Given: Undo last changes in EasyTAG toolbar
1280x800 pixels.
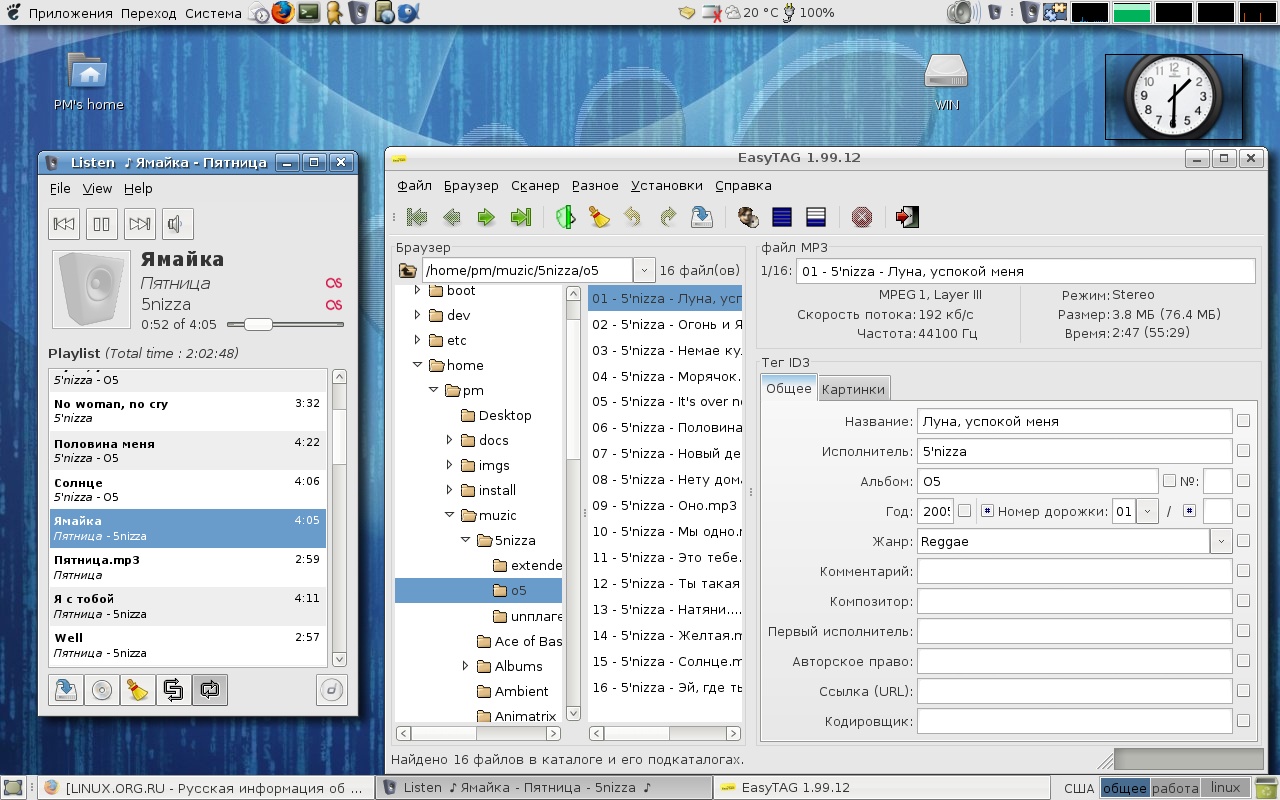Looking at the screenshot, I should pyautogui.click(x=633, y=217).
